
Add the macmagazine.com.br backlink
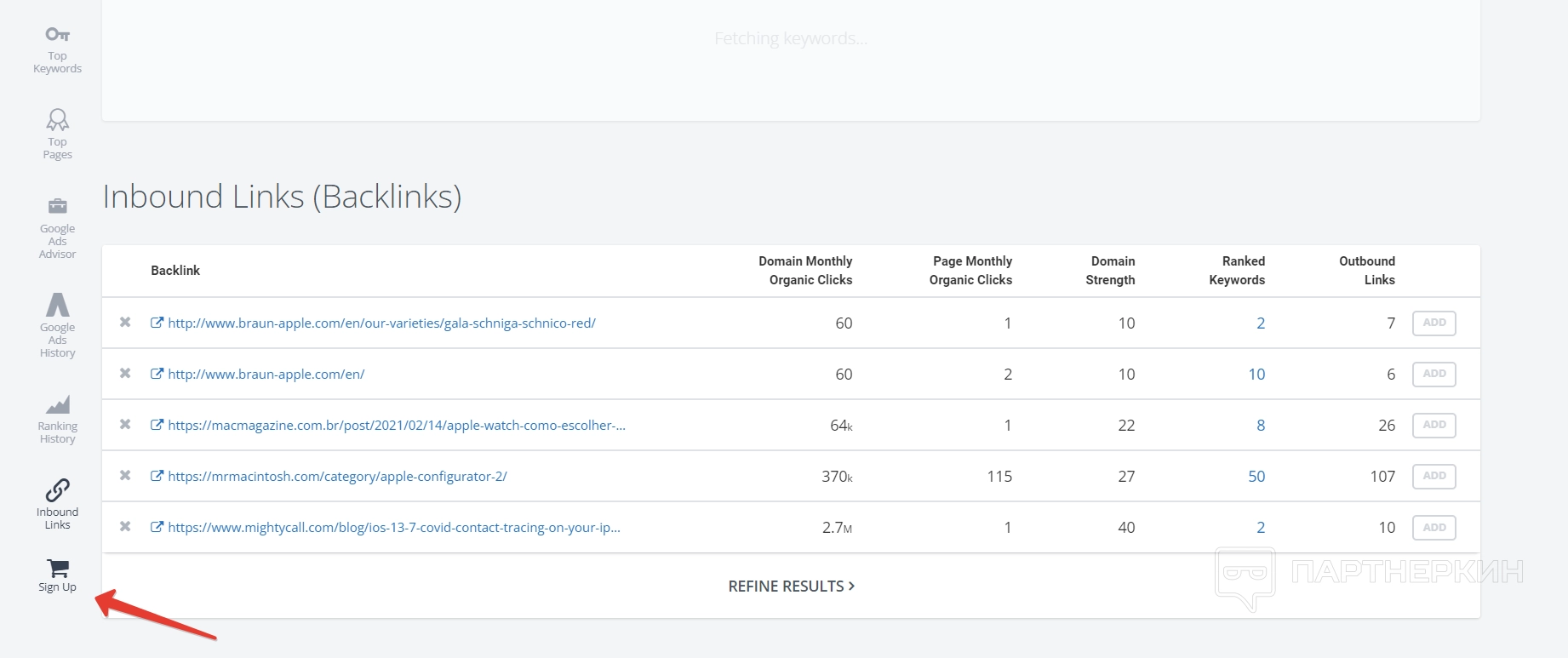(x=1434, y=425)
